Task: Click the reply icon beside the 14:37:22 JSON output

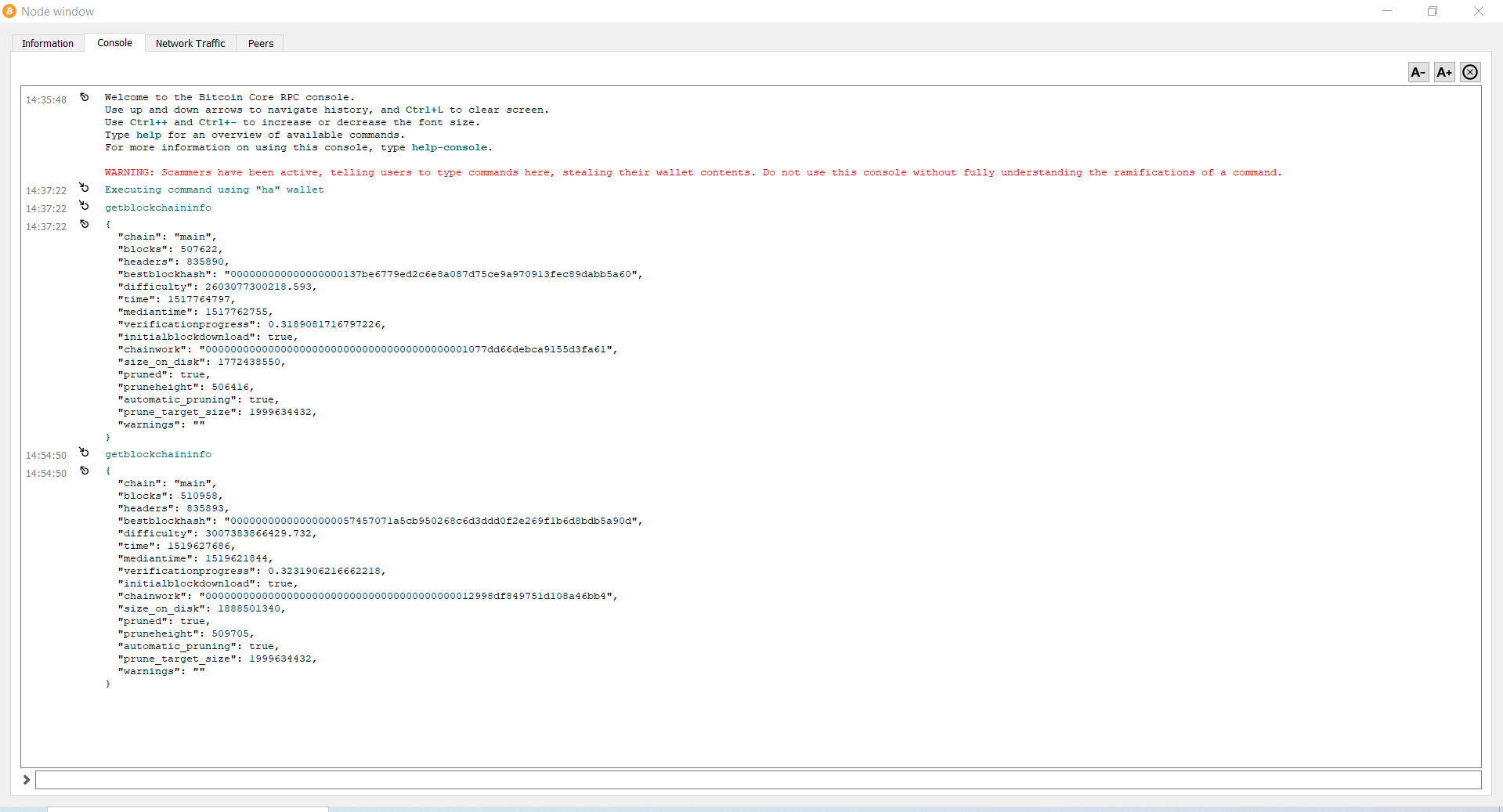Action: pos(85,224)
